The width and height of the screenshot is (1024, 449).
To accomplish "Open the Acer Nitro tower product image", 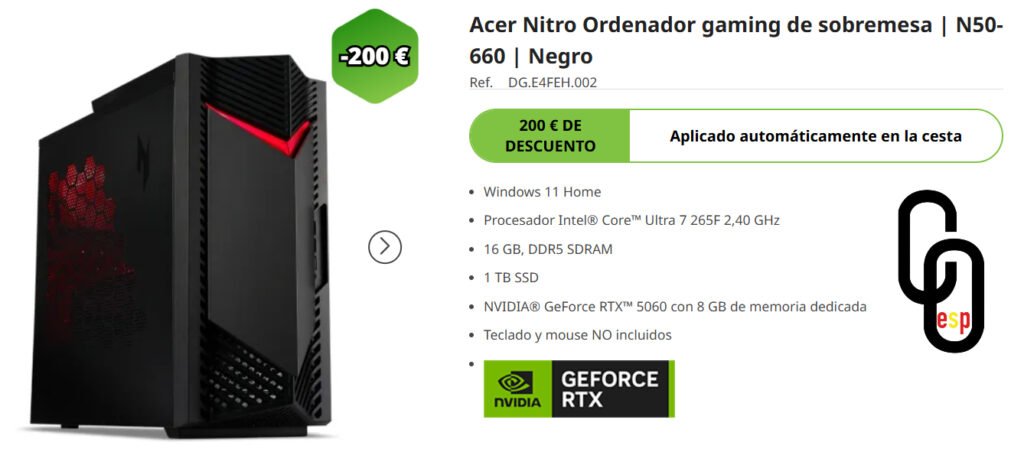I will [x=180, y=245].
